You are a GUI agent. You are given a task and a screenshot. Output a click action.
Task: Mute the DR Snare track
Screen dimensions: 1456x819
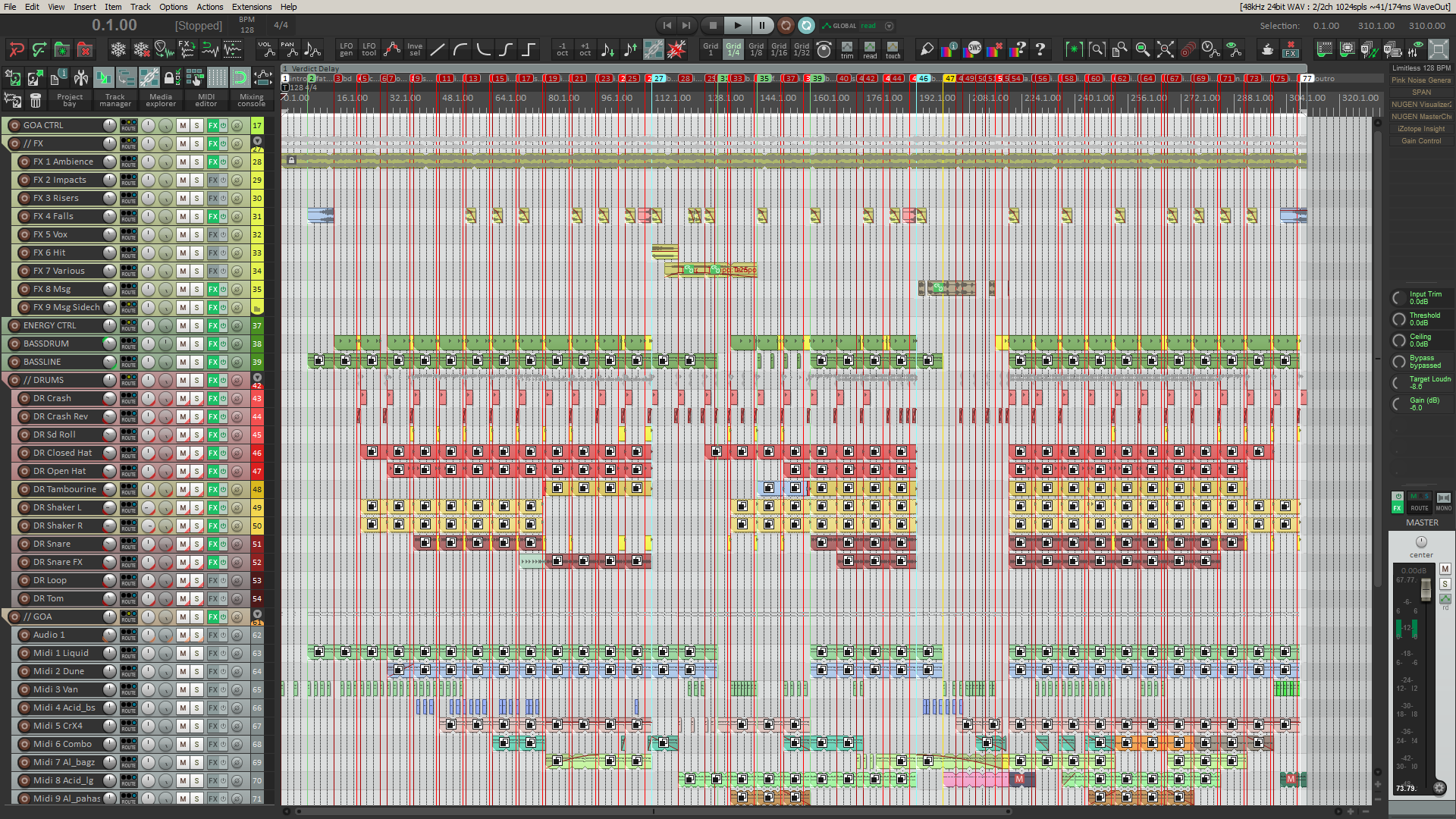pyautogui.click(x=183, y=544)
